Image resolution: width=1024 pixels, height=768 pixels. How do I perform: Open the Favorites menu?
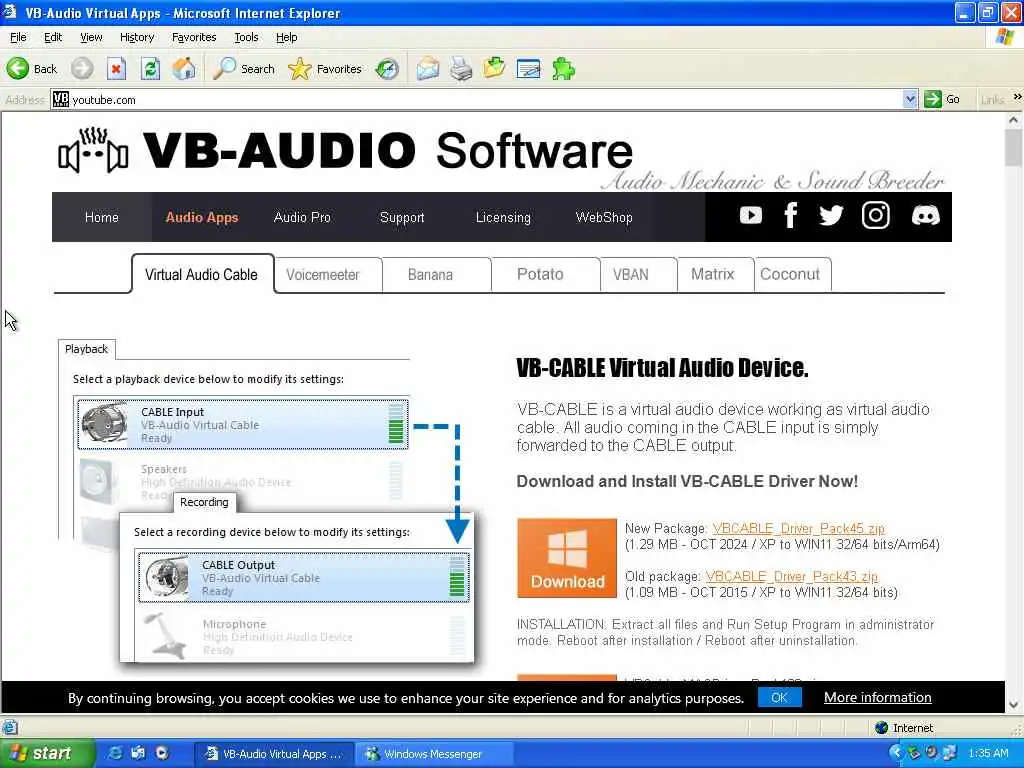click(x=194, y=37)
